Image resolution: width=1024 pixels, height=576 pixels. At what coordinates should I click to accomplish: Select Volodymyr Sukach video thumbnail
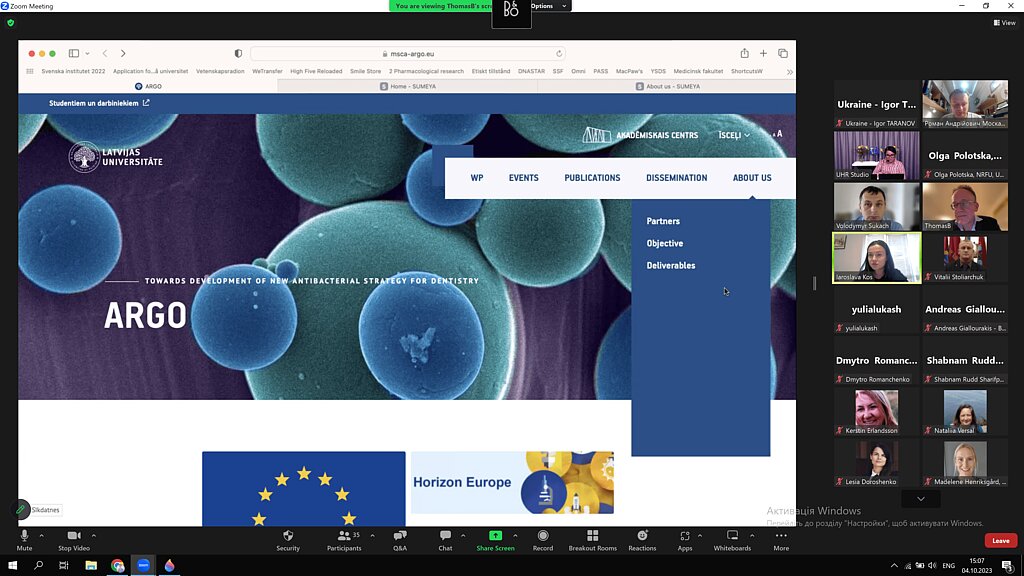tap(876, 206)
